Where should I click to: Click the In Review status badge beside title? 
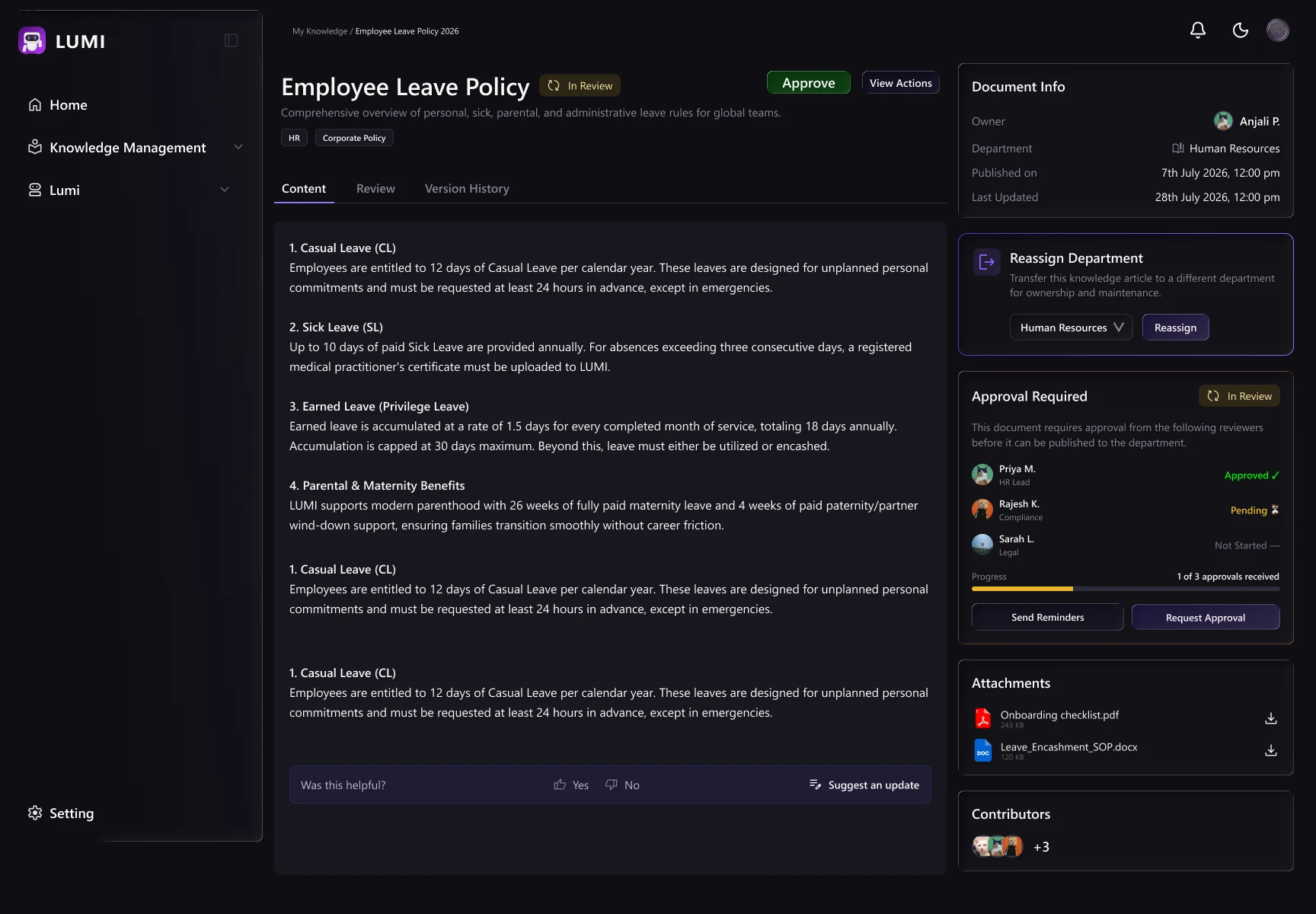(x=580, y=85)
